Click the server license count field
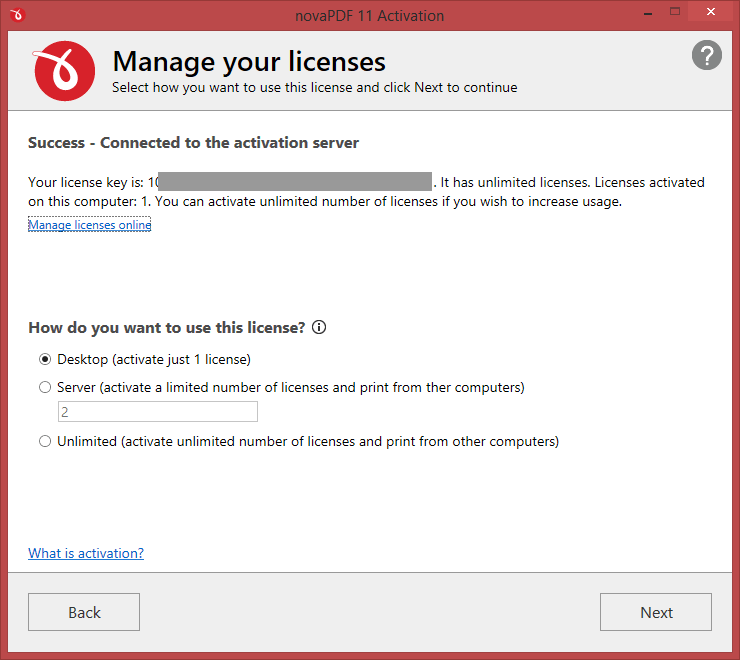 point(158,412)
